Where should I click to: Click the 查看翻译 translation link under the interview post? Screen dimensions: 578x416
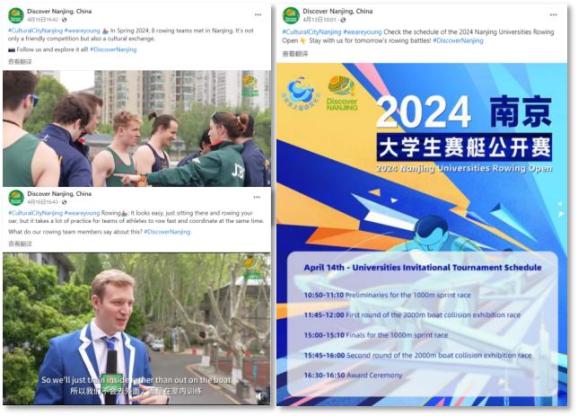(x=20, y=244)
